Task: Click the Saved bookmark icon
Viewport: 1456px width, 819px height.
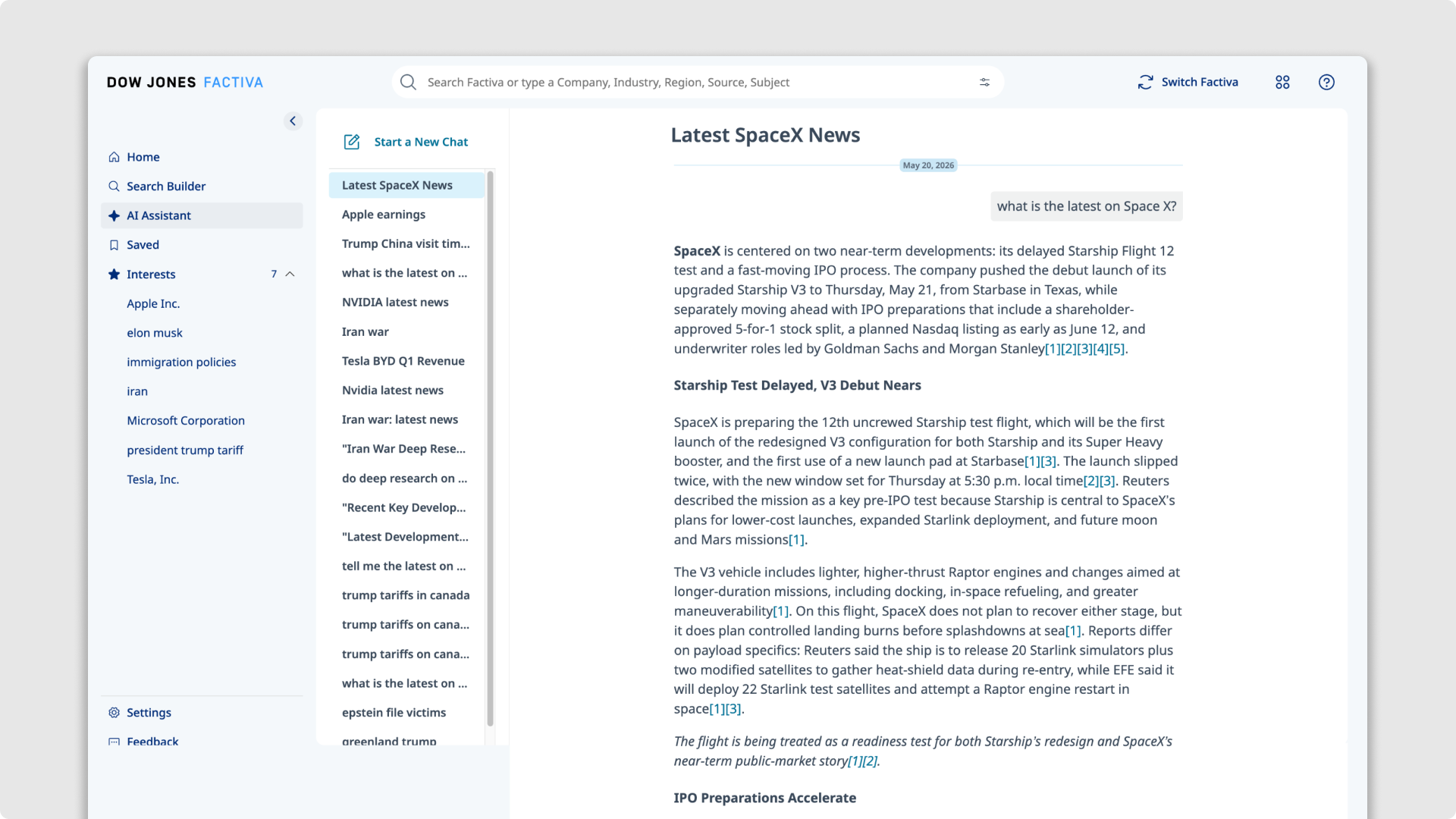Action: coord(114,245)
